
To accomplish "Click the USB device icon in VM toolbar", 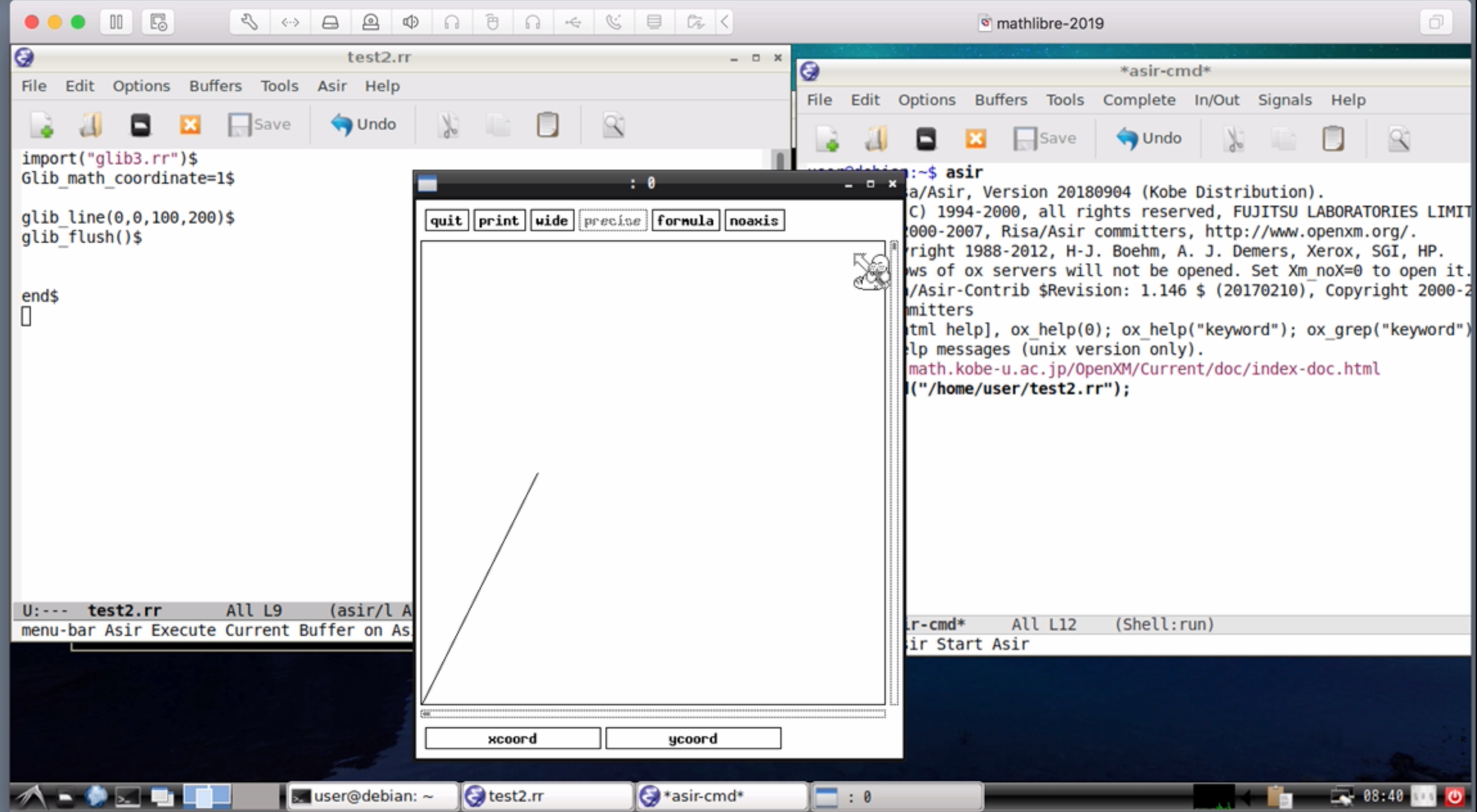I will click(573, 22).
